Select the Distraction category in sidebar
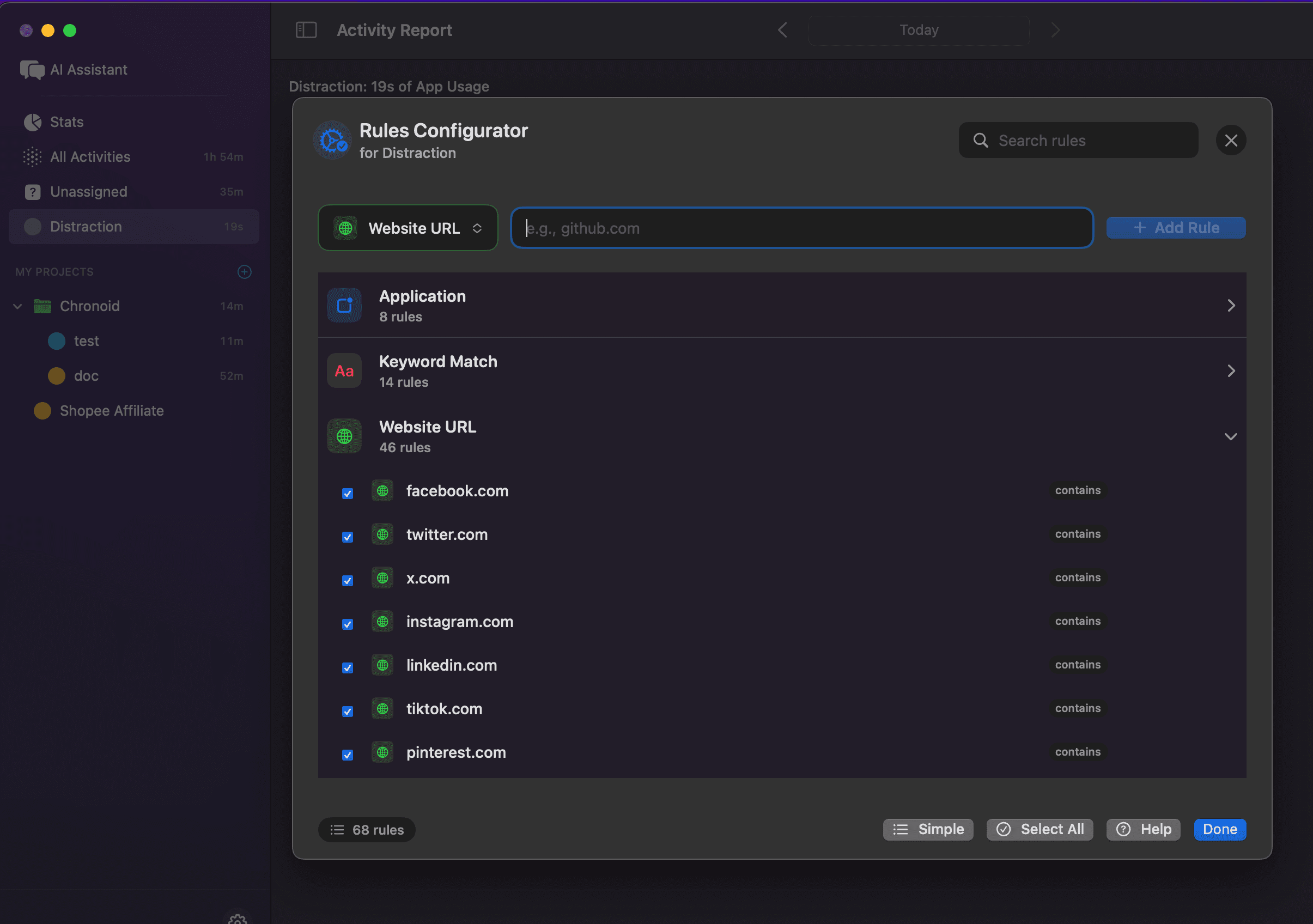This screenshot has width=1313, height=924. point(85,226)
